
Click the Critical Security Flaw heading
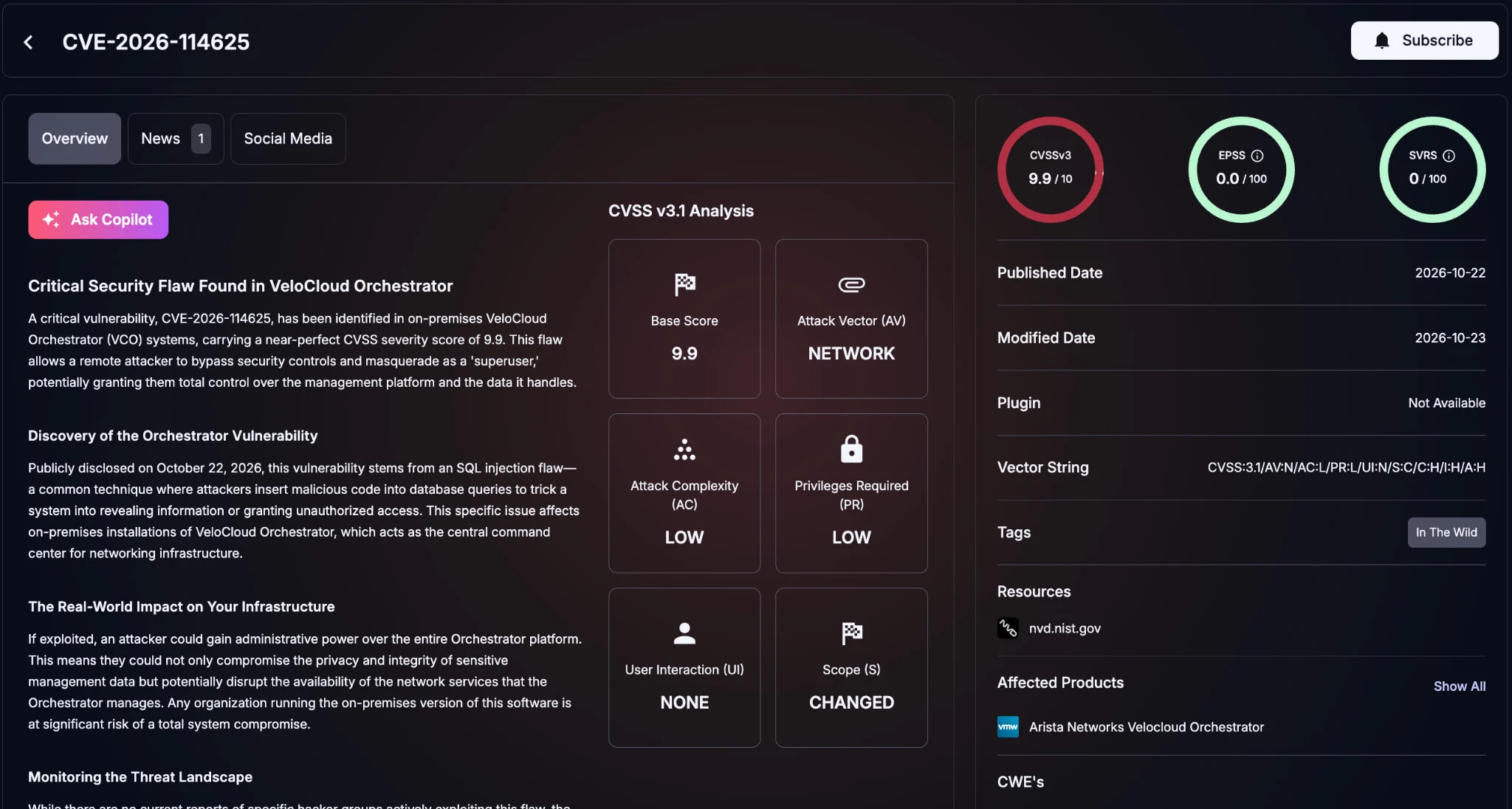[241, 286]
